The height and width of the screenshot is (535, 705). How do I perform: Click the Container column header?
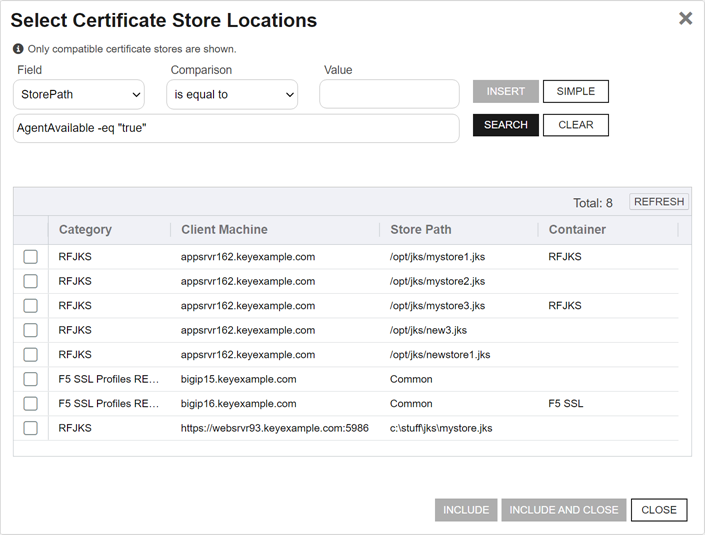tap(577, 230)
